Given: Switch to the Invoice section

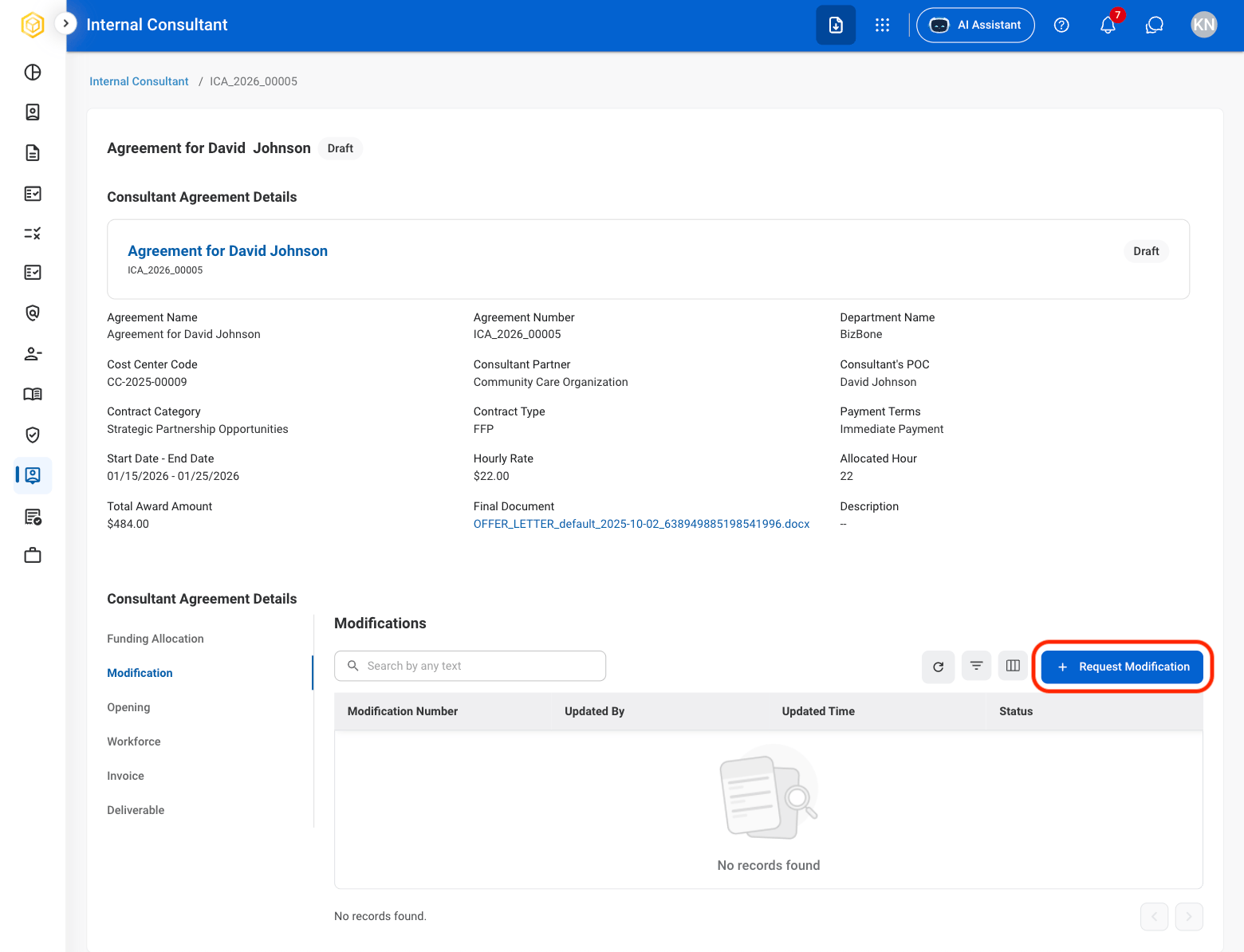Looking at the screenshot, I should click(126, 776).
